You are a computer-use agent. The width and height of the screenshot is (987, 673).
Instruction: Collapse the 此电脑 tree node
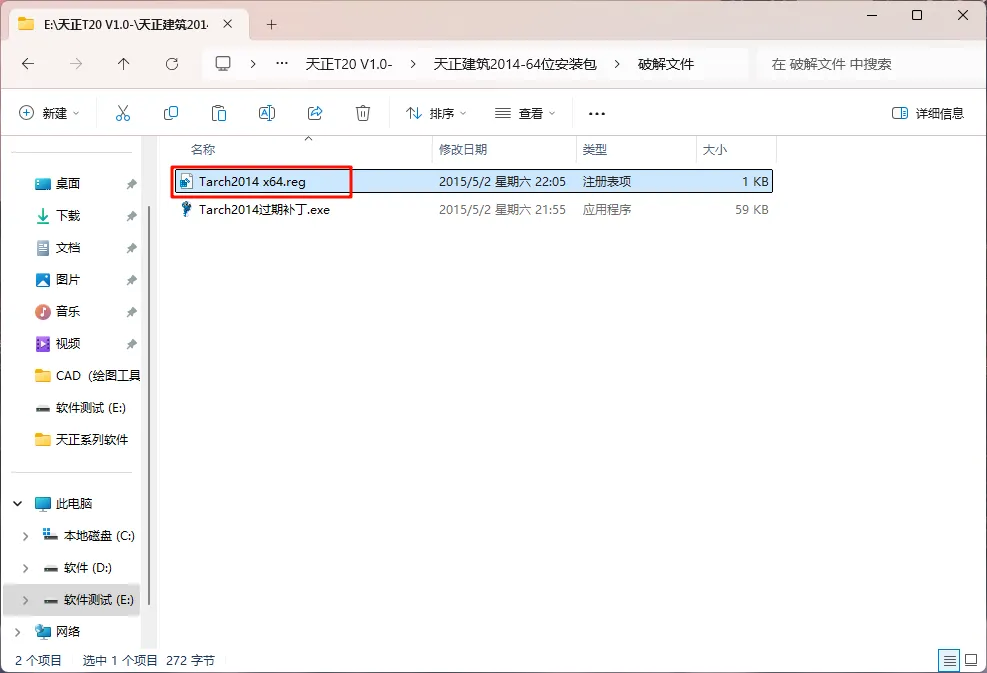(18, 504)
